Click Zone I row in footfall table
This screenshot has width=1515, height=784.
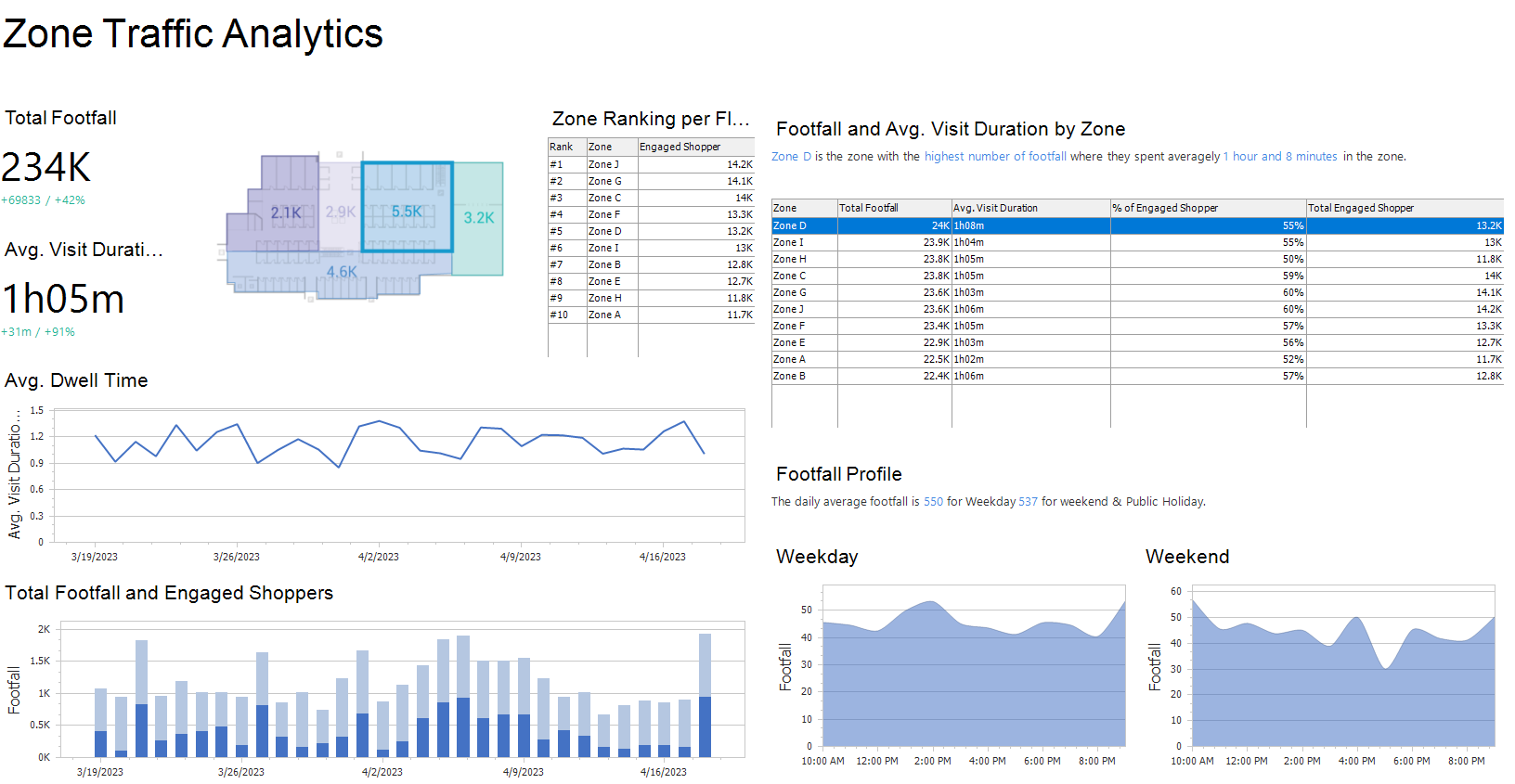click(x=1137, y=242)
